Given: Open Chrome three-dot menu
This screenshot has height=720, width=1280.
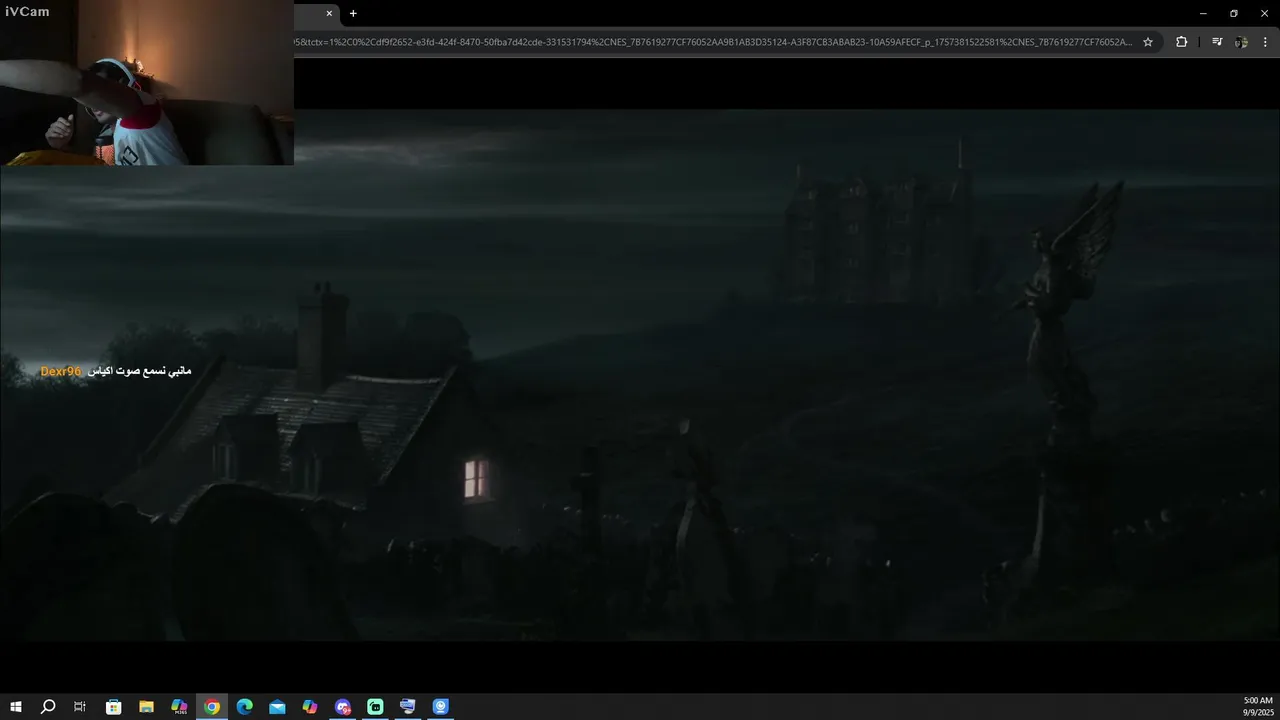Looking at the screenshot, I should 1265,42.
